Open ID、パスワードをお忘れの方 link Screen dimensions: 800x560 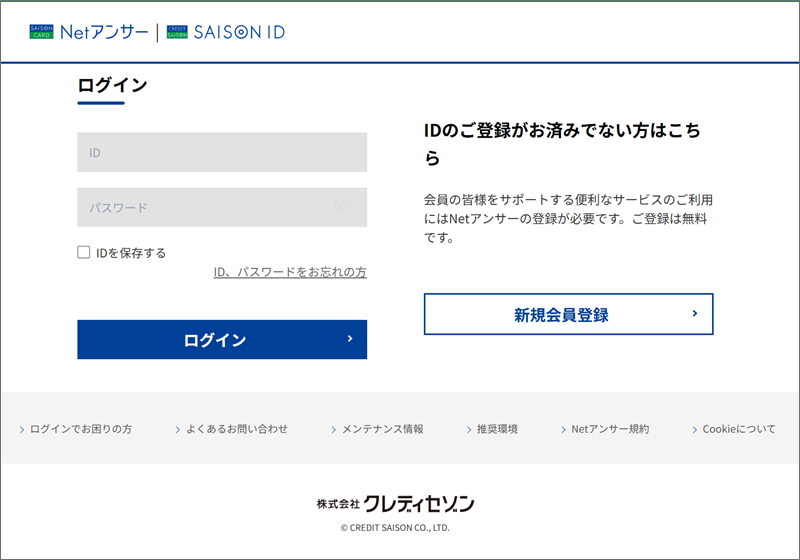pyautogui.click(x=290, y=272)
